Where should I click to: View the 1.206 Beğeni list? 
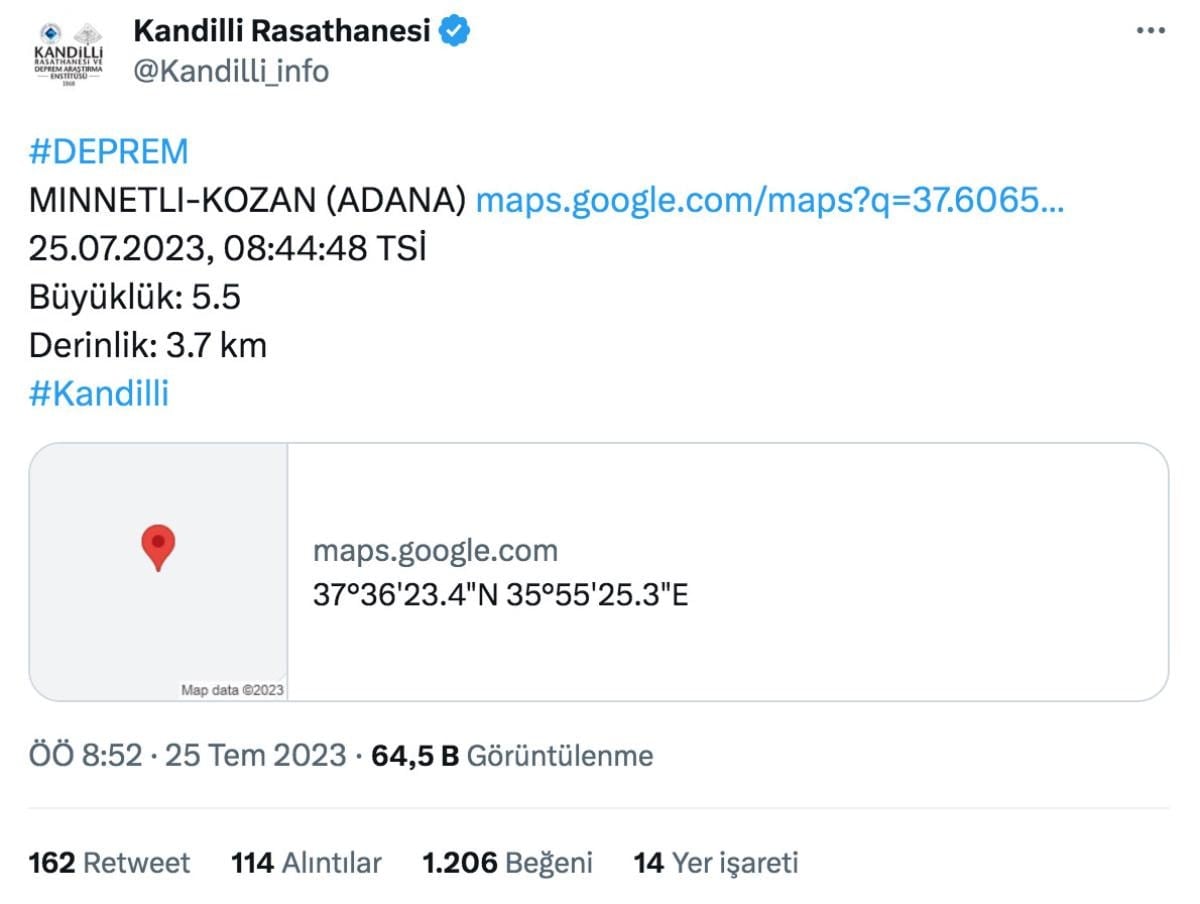coord(507,862)
